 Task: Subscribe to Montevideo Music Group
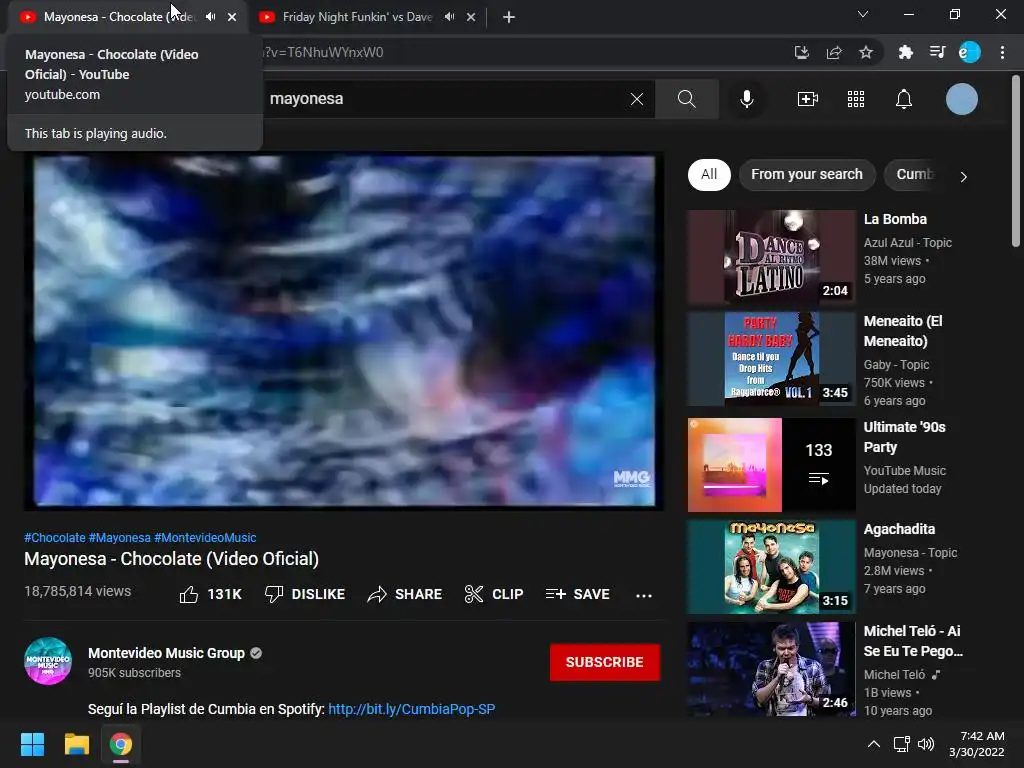605,662
